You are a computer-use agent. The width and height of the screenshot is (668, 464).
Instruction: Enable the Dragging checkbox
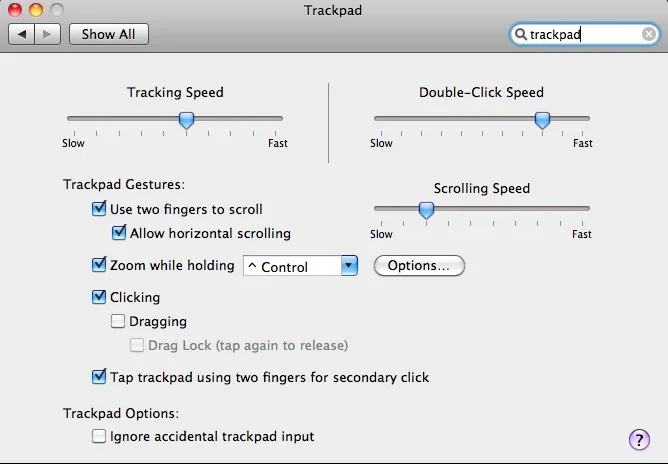[x=119, y=322]
